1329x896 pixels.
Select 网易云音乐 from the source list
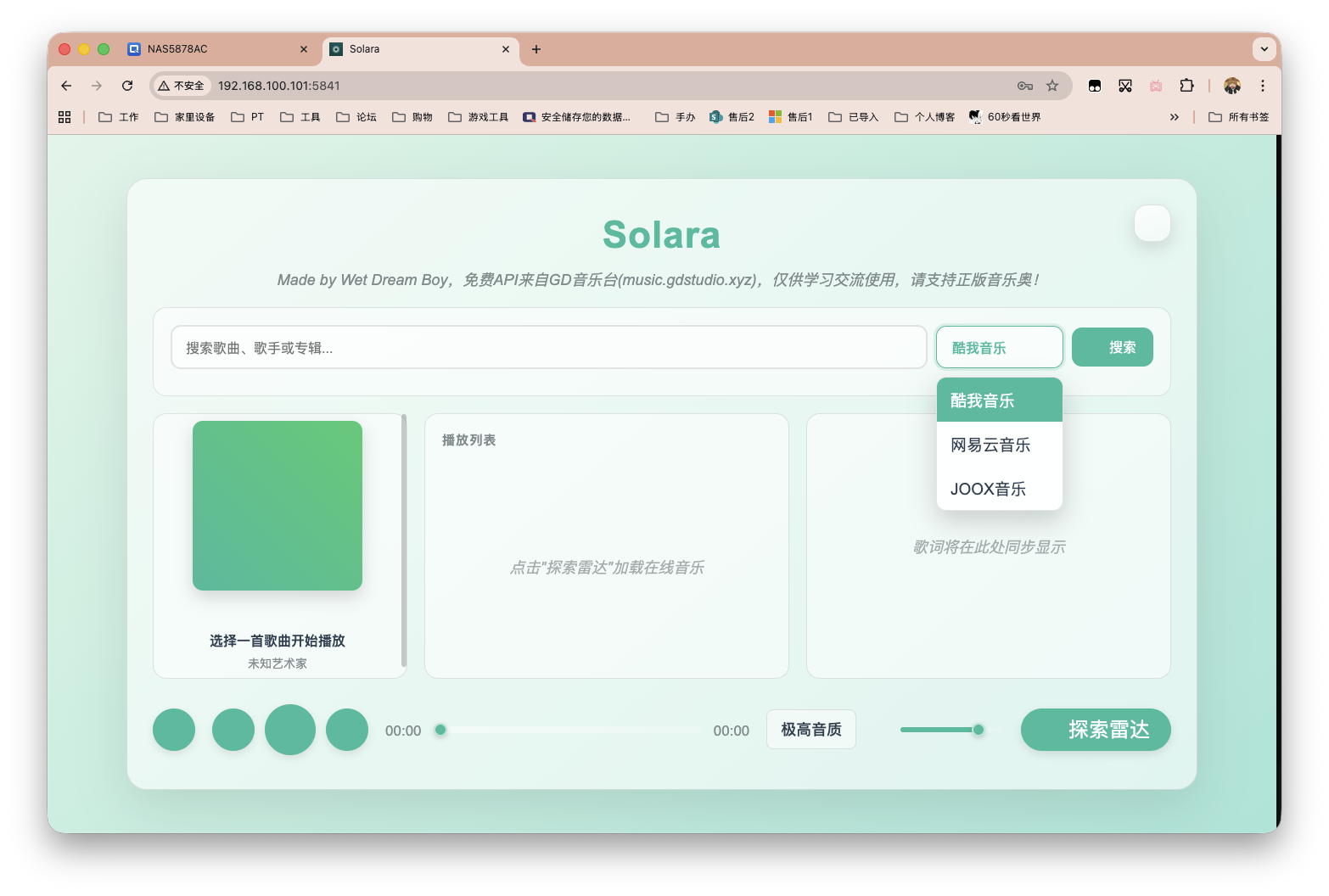pyautogui.click(x=990, y=445)
